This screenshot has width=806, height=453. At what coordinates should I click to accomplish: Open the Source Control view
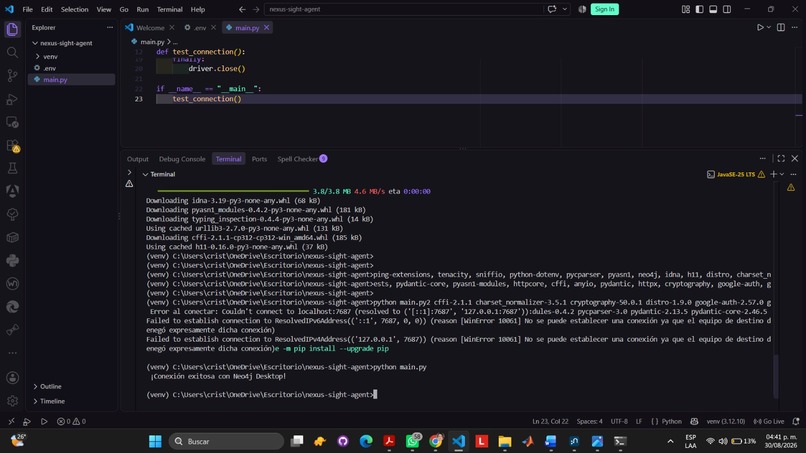click(x=12, y=76)
